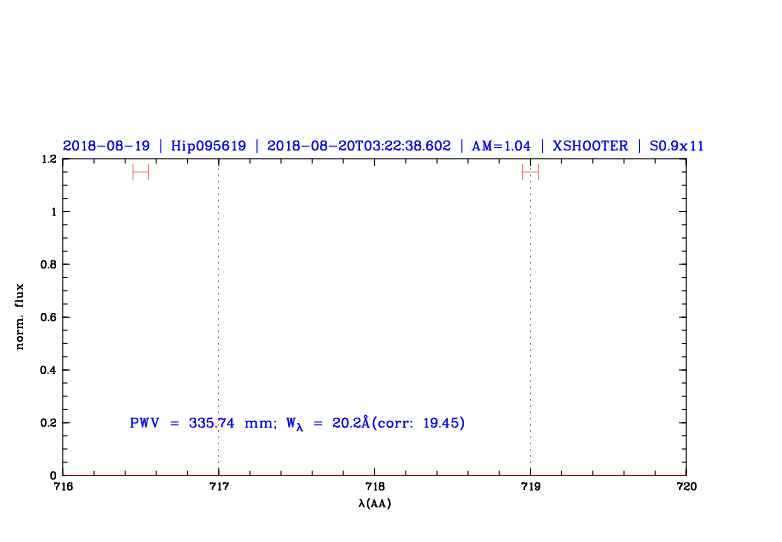The image size is (782, 542).
Task: Click the XSHOOTER instrument label
Action: 590,146
